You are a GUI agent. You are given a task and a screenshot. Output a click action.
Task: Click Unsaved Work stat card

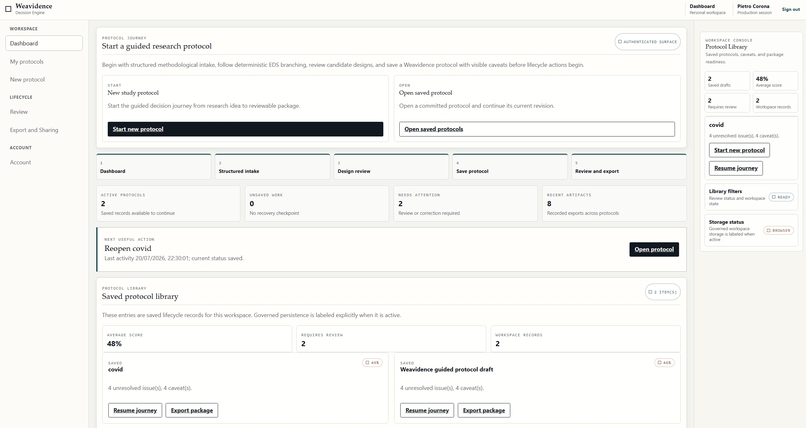pyautogui.click(x=317, y=203)
